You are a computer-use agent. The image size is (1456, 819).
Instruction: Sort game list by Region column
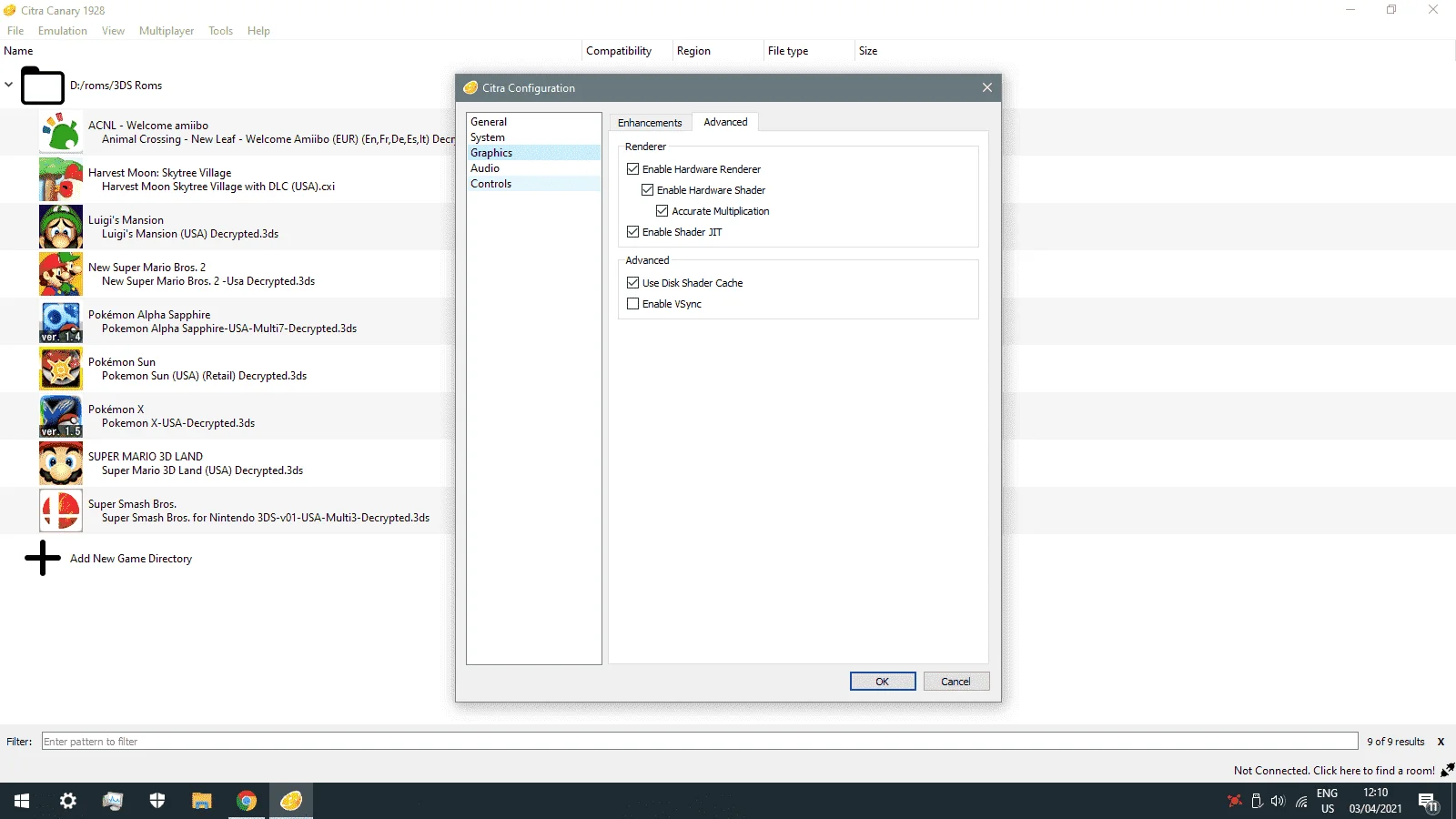coord(718,51)
